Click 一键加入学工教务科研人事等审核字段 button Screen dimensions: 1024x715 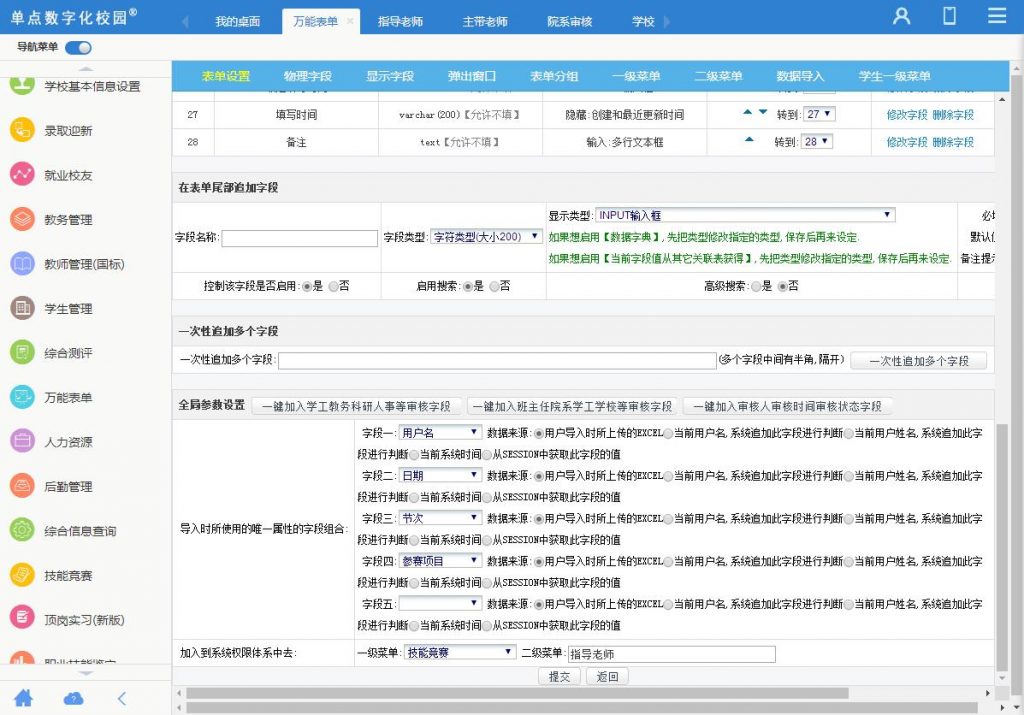(x=356, y=406)
